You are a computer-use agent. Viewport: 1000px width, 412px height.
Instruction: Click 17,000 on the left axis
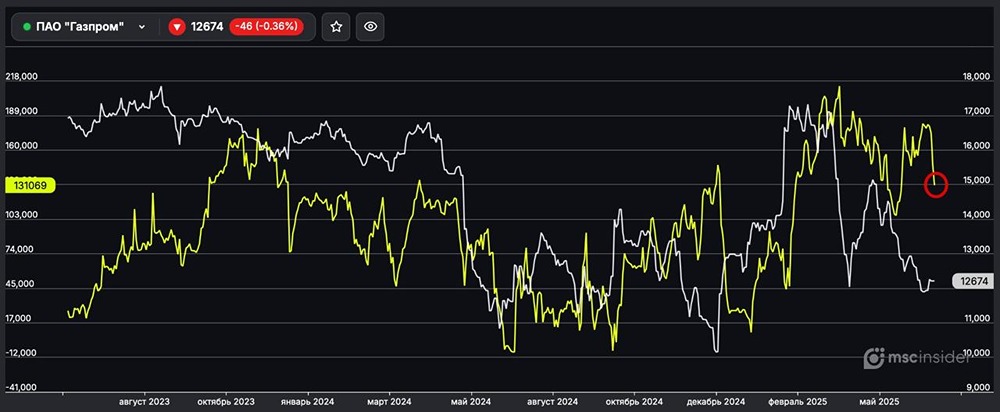[x=19, y=319]
